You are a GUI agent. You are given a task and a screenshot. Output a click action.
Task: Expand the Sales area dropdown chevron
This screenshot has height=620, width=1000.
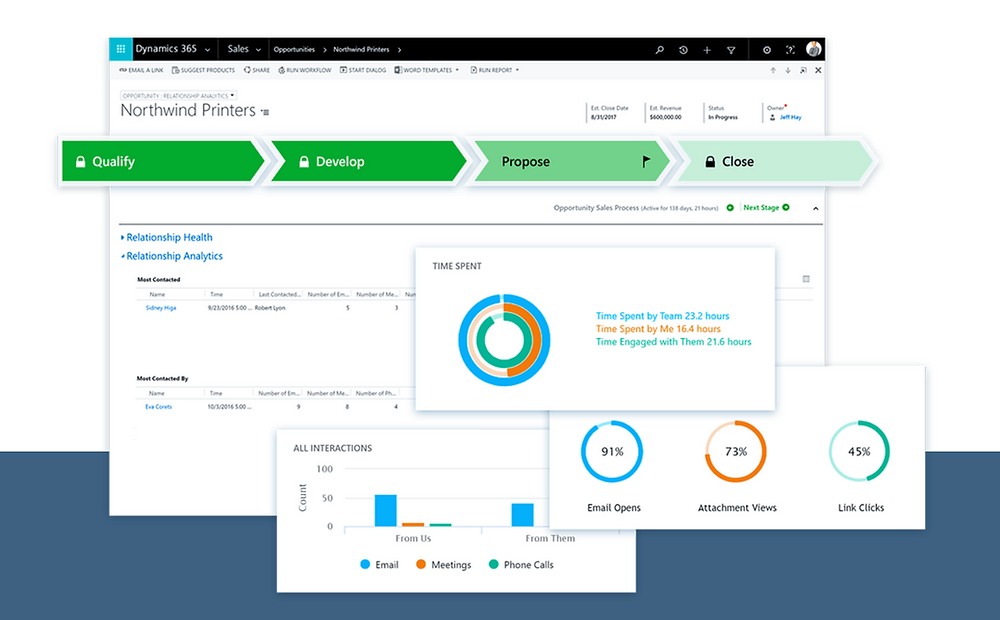(x=258, y=50)
